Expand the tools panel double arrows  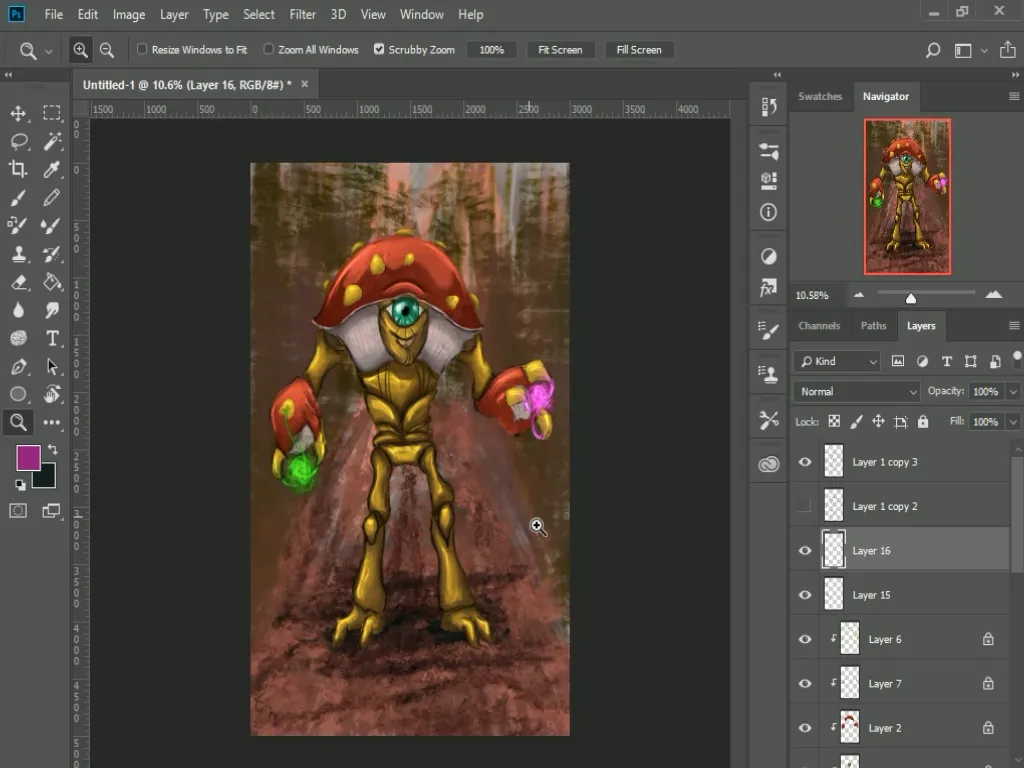pos(8,74)
